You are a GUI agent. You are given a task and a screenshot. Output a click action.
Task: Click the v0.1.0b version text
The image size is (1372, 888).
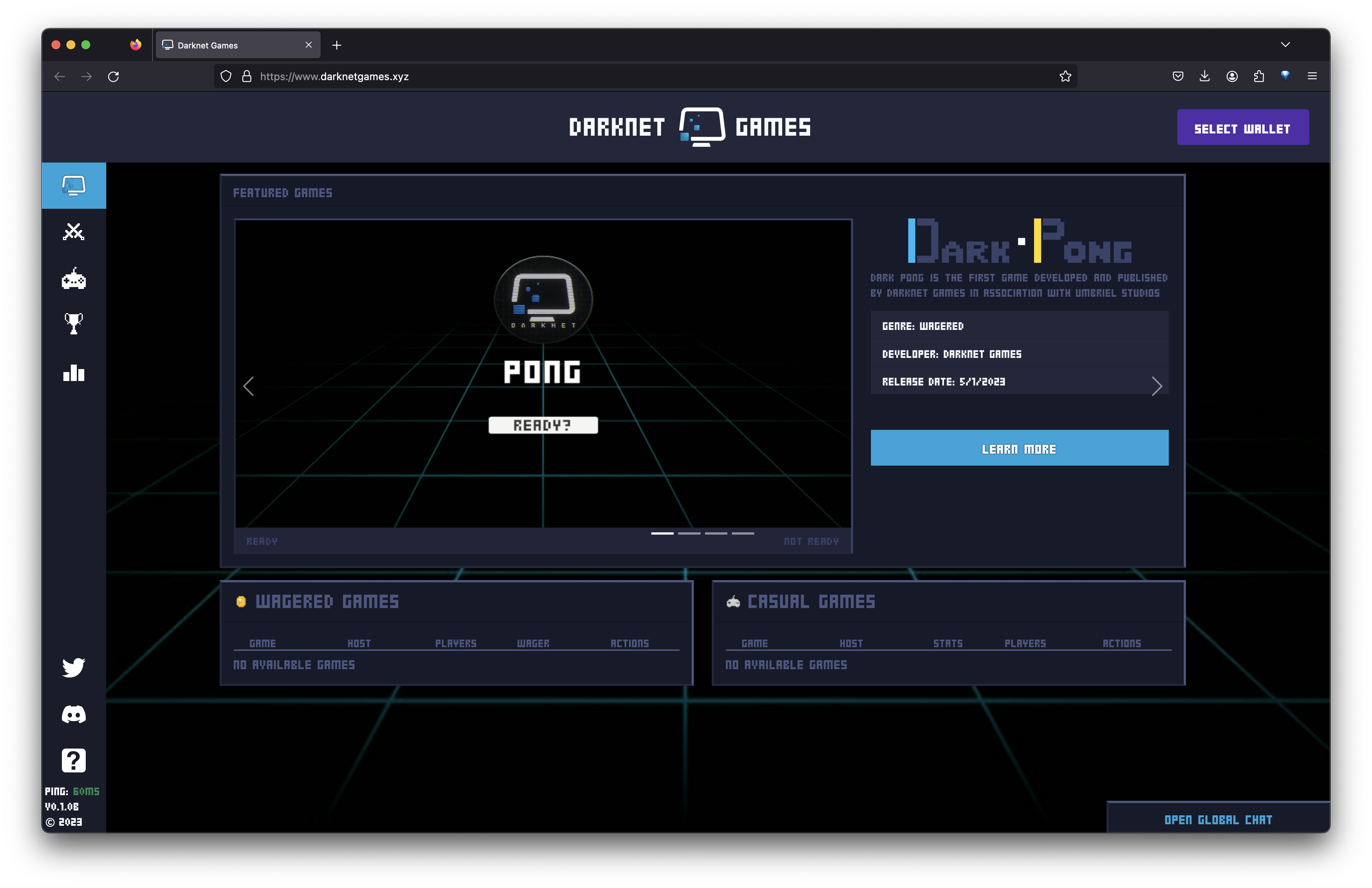[62, 806]
